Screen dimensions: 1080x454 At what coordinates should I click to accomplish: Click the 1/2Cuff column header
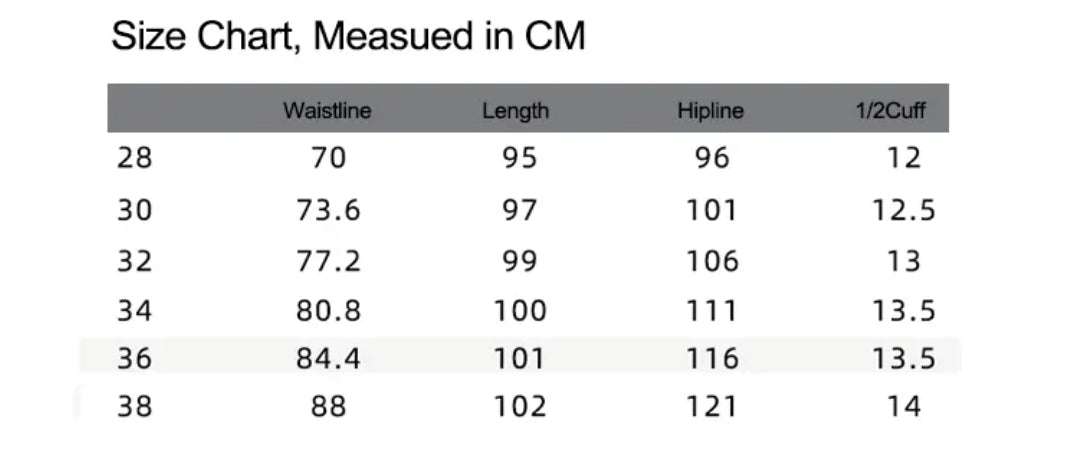pos(890,111)
